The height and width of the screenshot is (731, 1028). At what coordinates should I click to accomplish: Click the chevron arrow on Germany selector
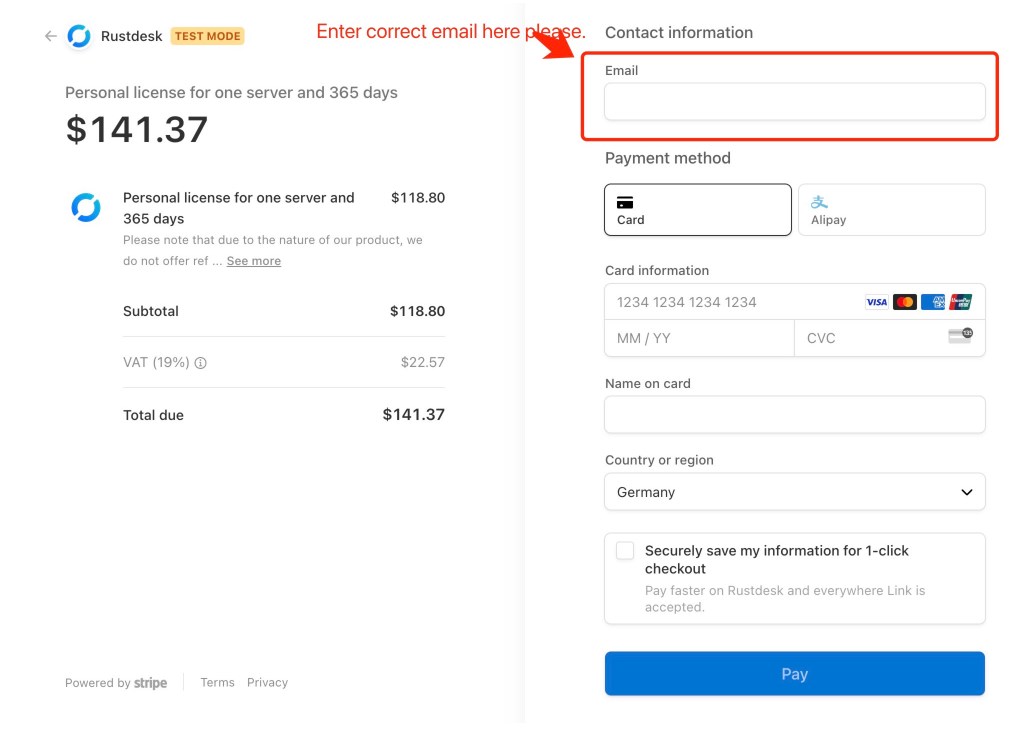pos(966,492)
